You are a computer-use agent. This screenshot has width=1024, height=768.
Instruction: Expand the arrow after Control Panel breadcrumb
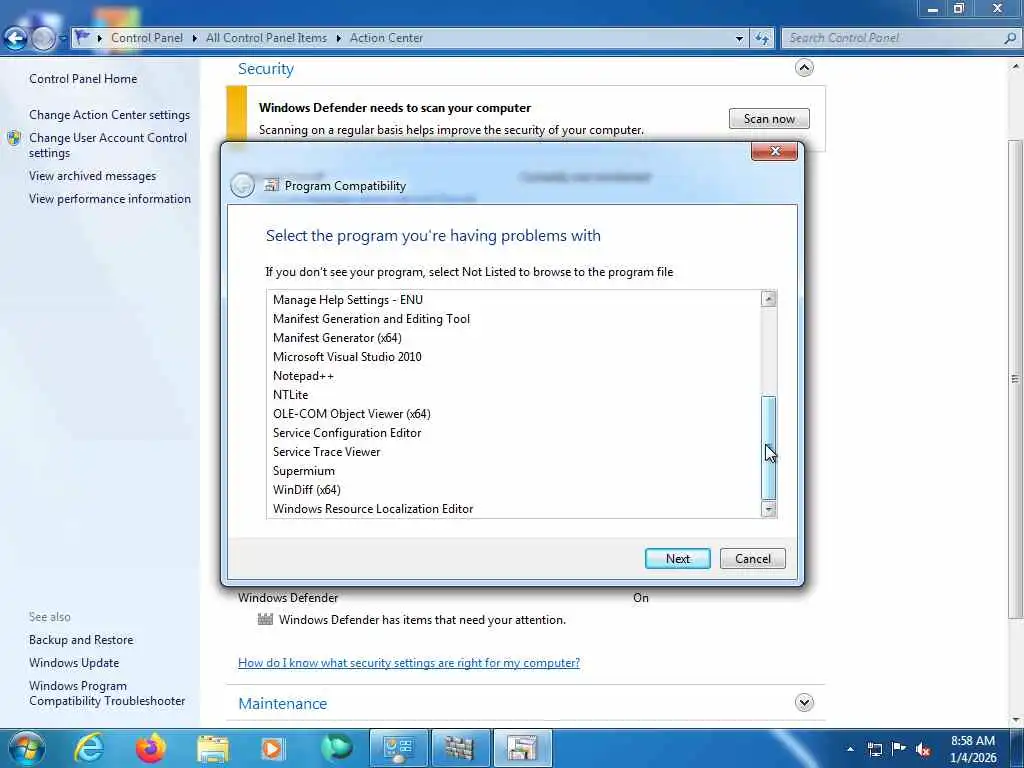click(x=195, y=39)
